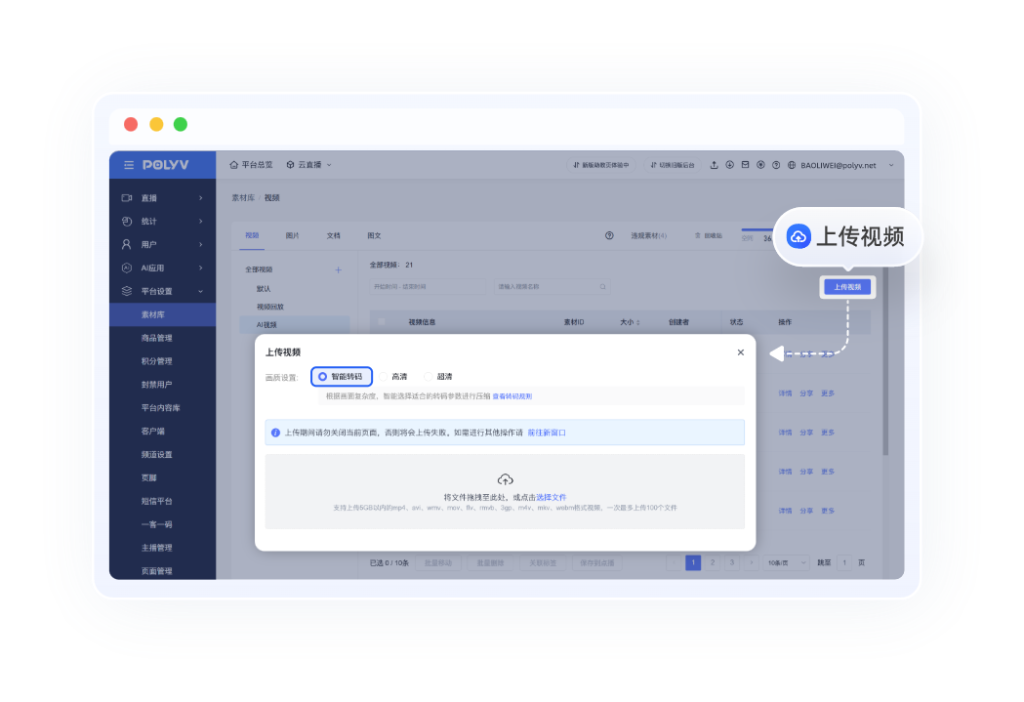Select the 高清 quality radio button
This screenshot has width=1024, height=702.
(383, 377)
